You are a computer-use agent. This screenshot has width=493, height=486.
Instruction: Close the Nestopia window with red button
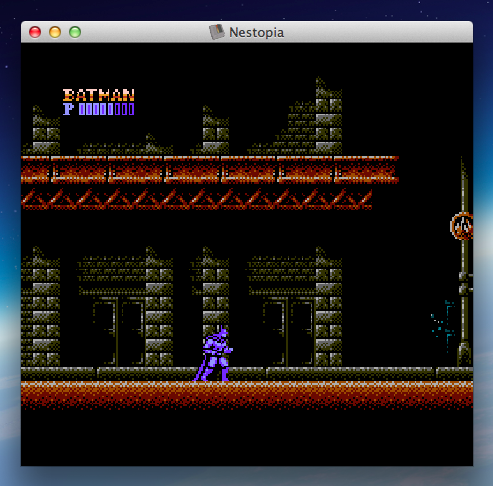[35, 32]
